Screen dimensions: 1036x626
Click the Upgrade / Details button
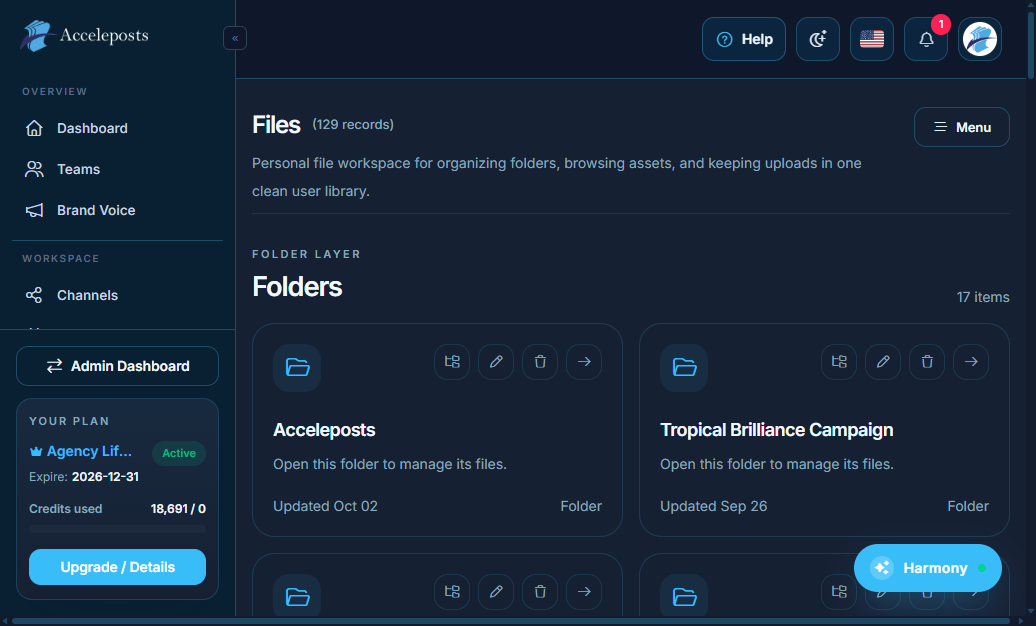[x=118, y=567]
